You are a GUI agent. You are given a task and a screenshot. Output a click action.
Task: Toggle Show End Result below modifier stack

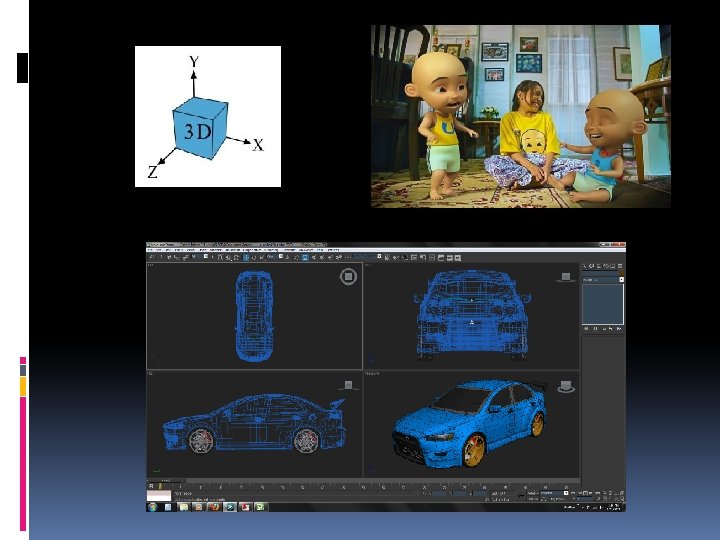(596, 329)
